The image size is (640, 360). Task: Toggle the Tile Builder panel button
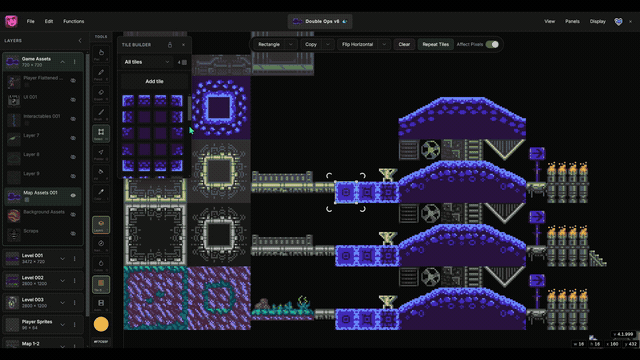click(101, 284)
